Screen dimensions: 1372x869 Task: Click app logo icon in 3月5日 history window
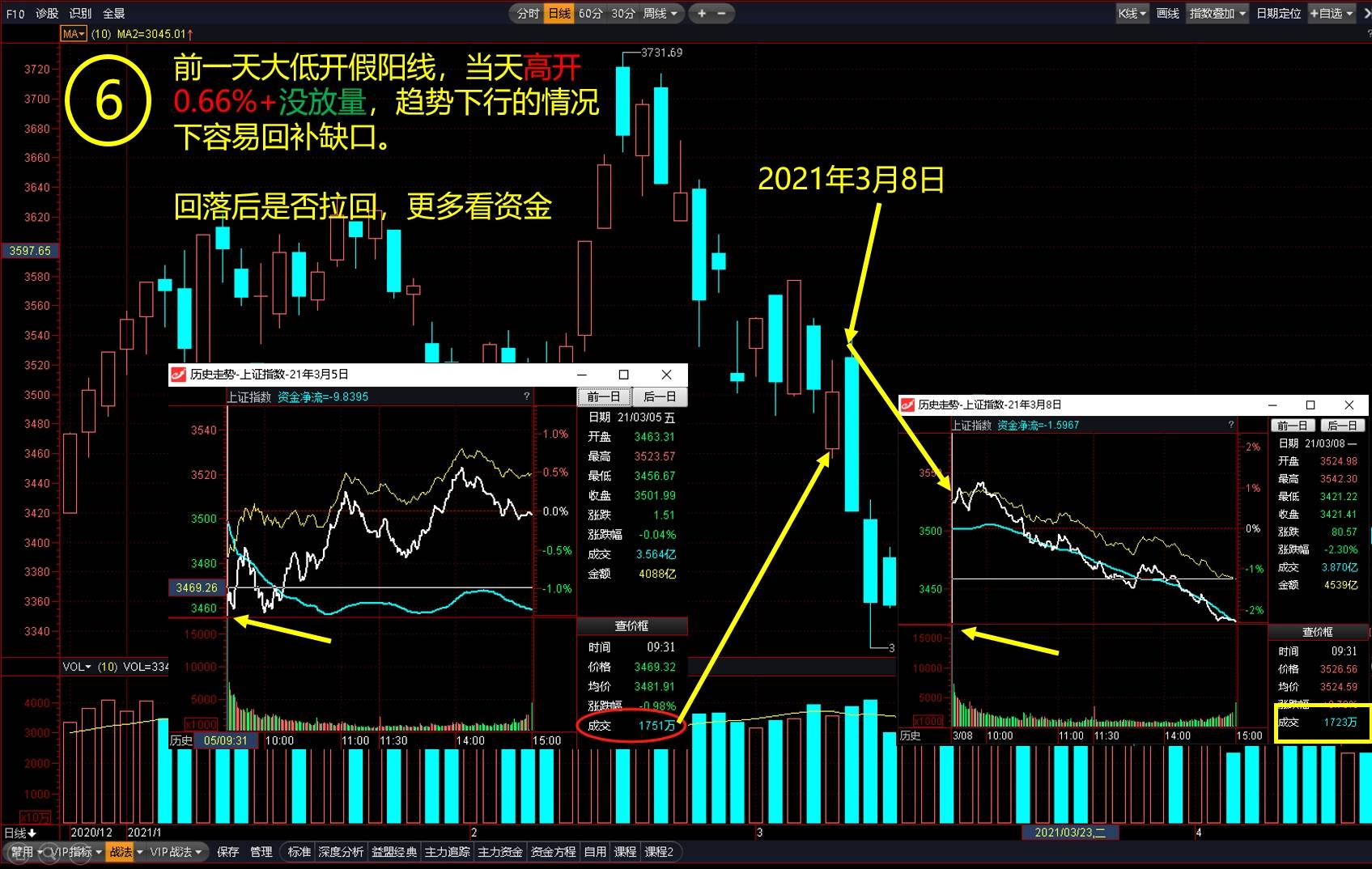click(x=178, y=374)
